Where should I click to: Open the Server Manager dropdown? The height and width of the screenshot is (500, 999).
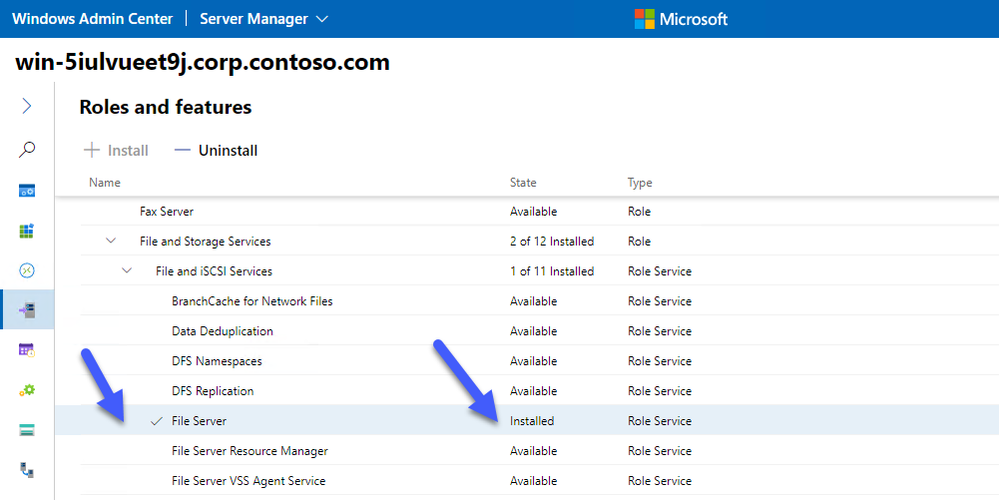click(x=264, y=19)
